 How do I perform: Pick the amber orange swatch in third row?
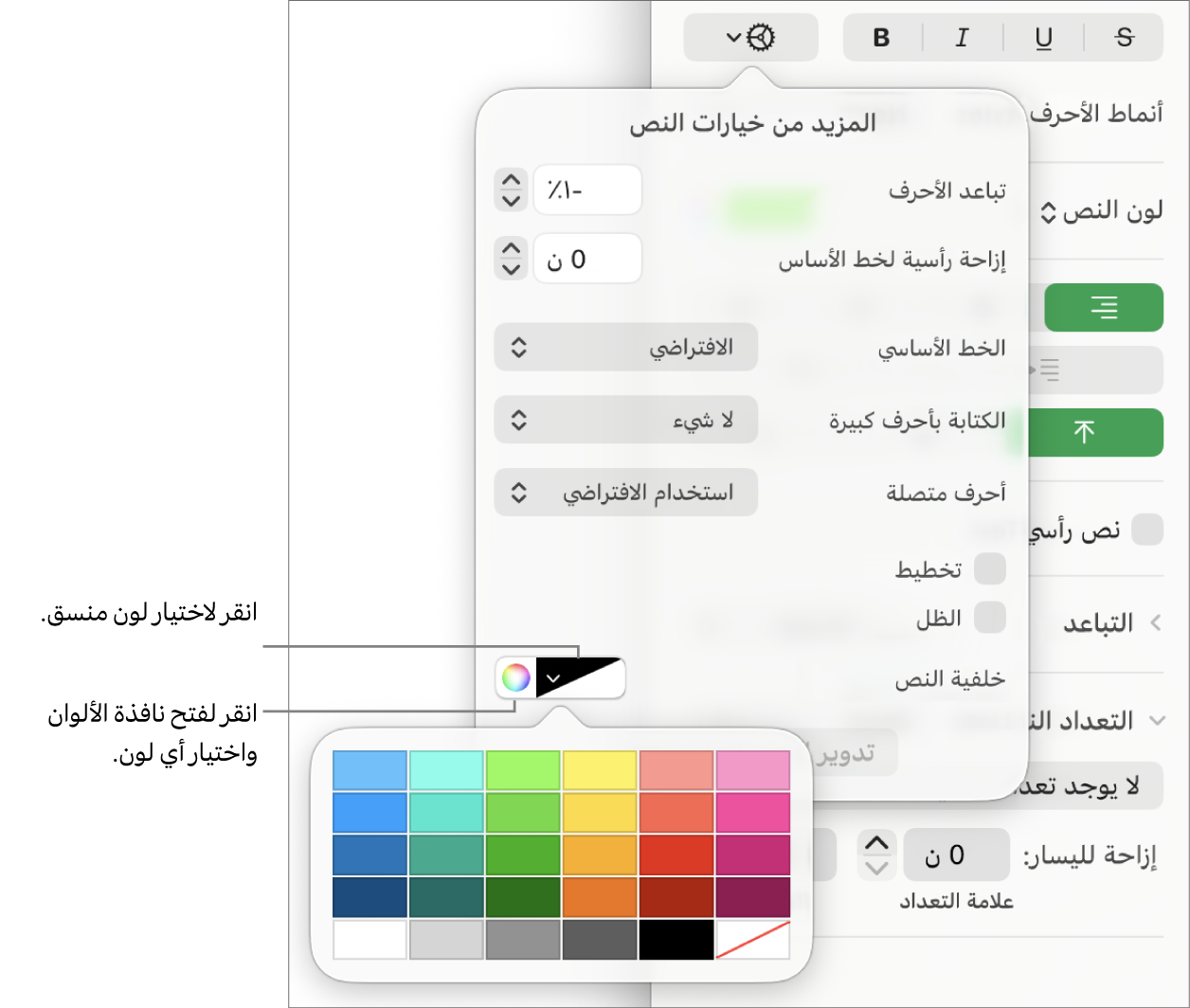[600, 855]
